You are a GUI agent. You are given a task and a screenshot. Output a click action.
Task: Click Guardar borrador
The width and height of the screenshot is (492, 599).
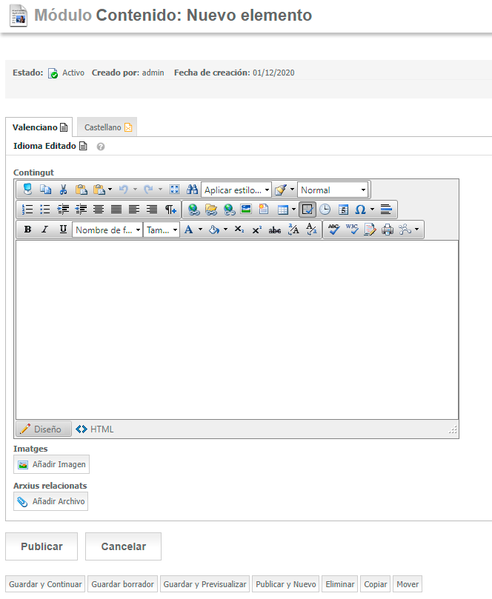click(123, 584)
